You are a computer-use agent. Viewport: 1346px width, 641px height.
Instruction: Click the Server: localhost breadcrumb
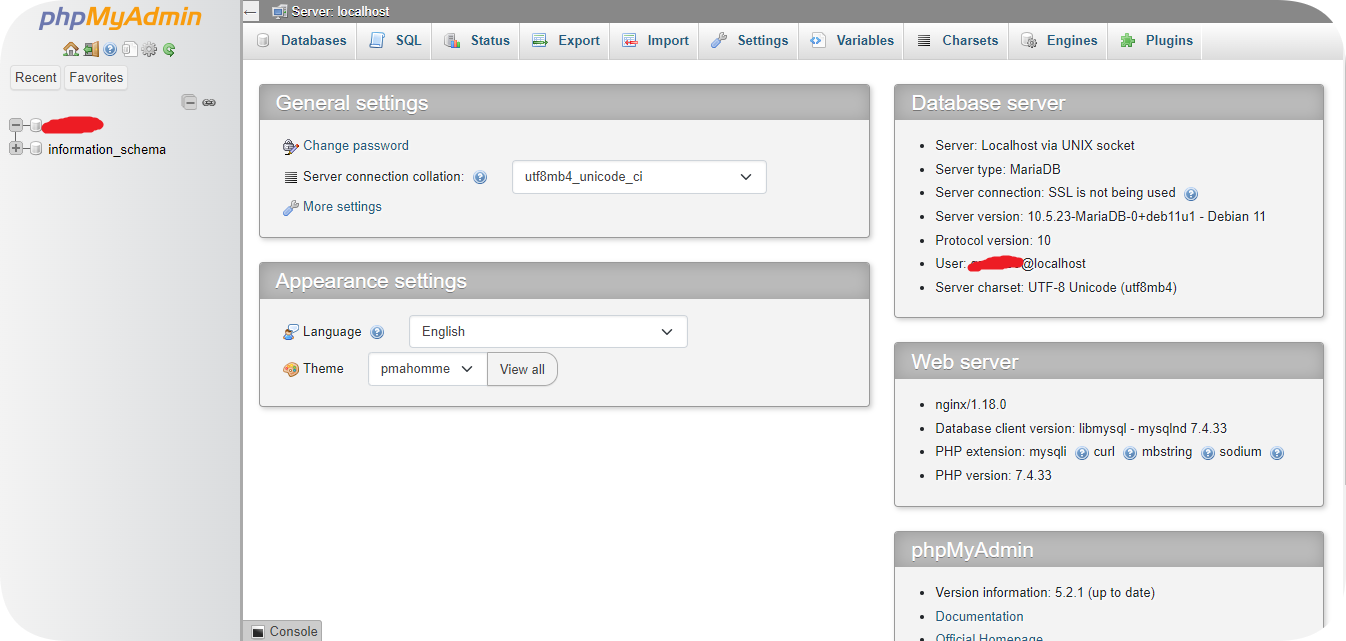[340, 12]
